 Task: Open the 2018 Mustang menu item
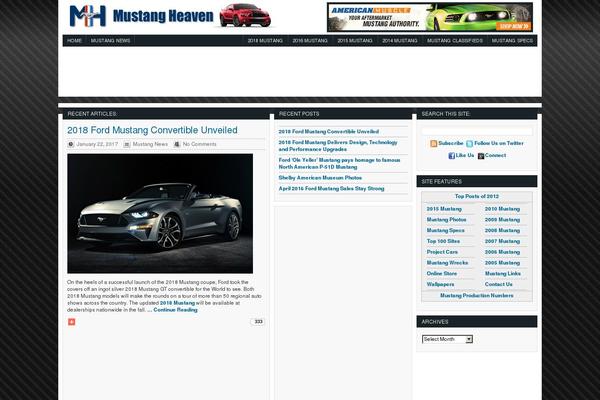(x=265, y=41)
